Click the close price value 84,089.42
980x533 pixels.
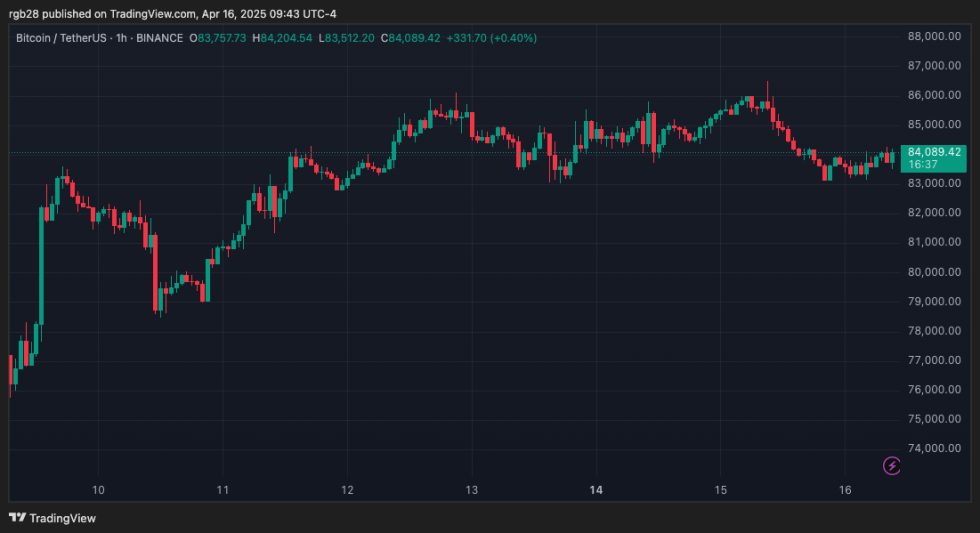(421, 38)
